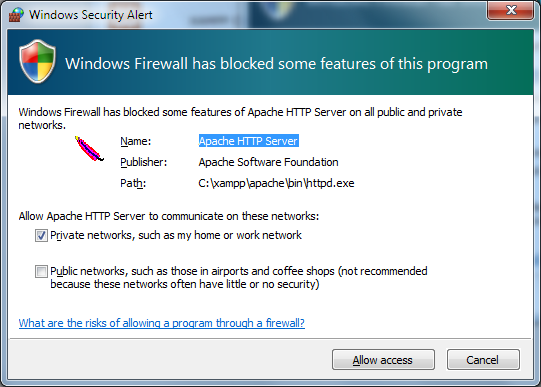Click the 'Publisher:' field label
This screenshot has height=387, width=541.
pyautogui.click(x=144, y=162)
